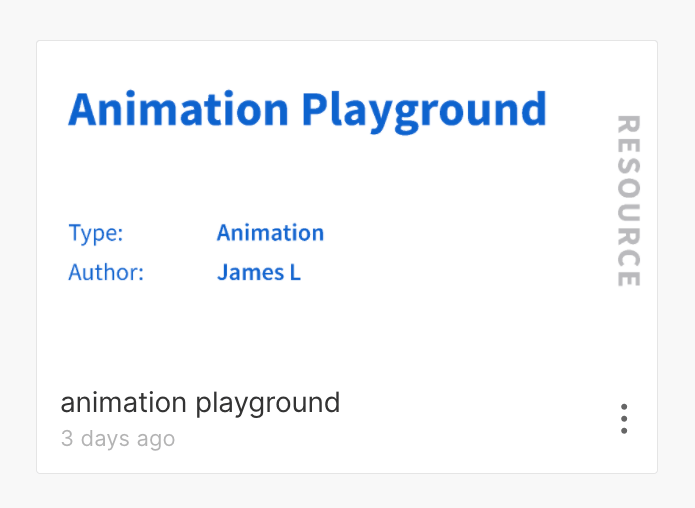Click the "3 days ago" timestamp
Screen dimensions: 695x508
(118, 439)
